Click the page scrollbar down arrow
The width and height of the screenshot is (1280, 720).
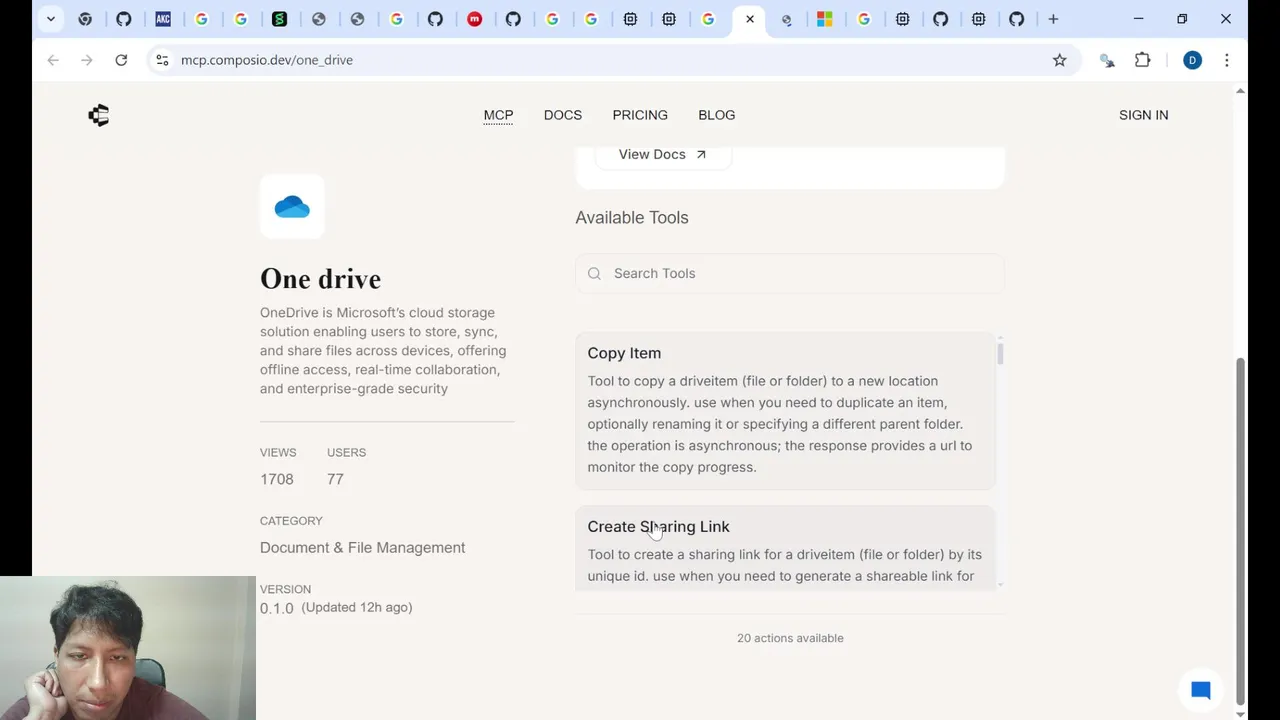pos(1240,714)
